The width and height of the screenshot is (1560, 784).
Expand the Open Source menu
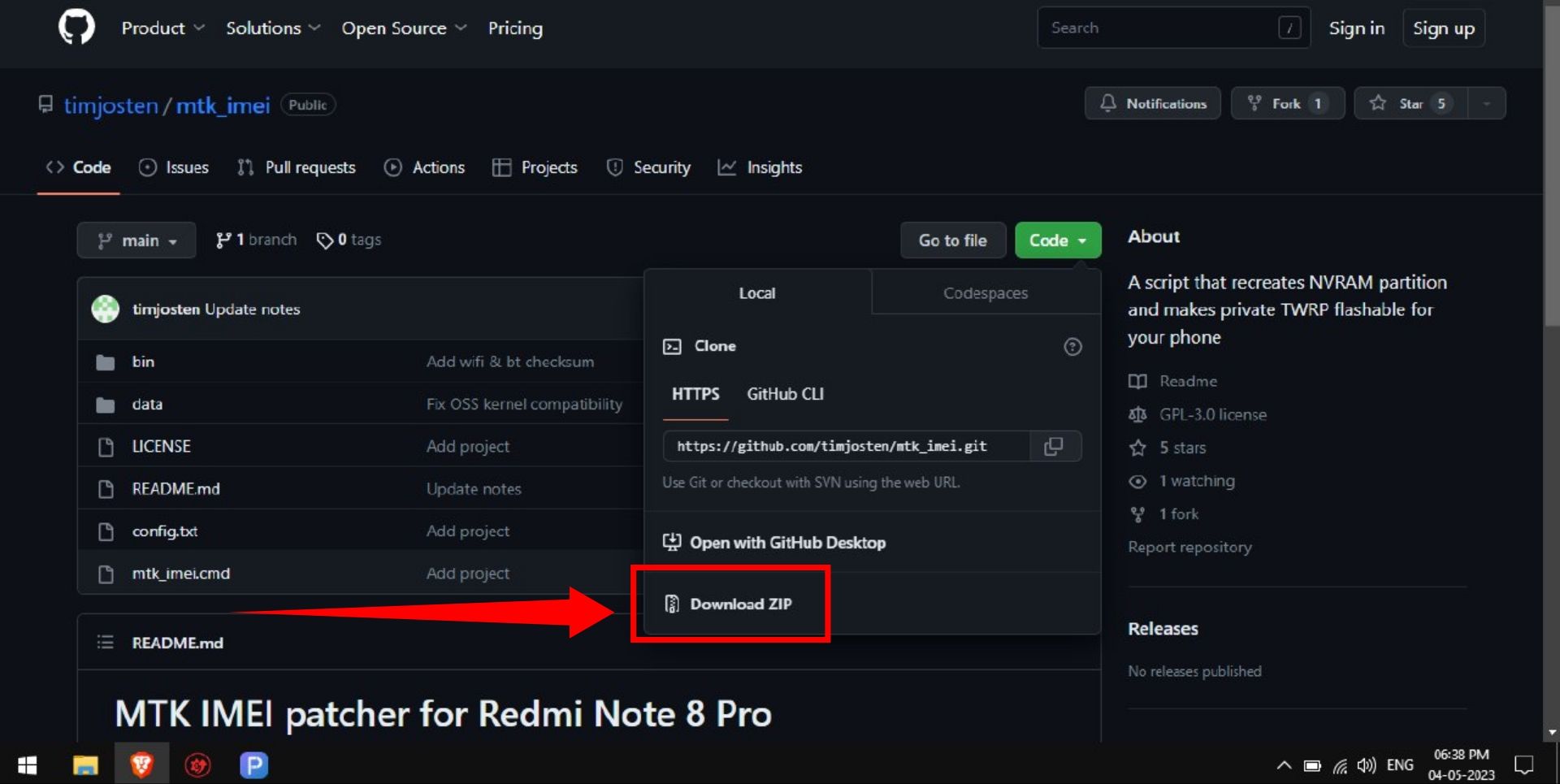point(404,28)
